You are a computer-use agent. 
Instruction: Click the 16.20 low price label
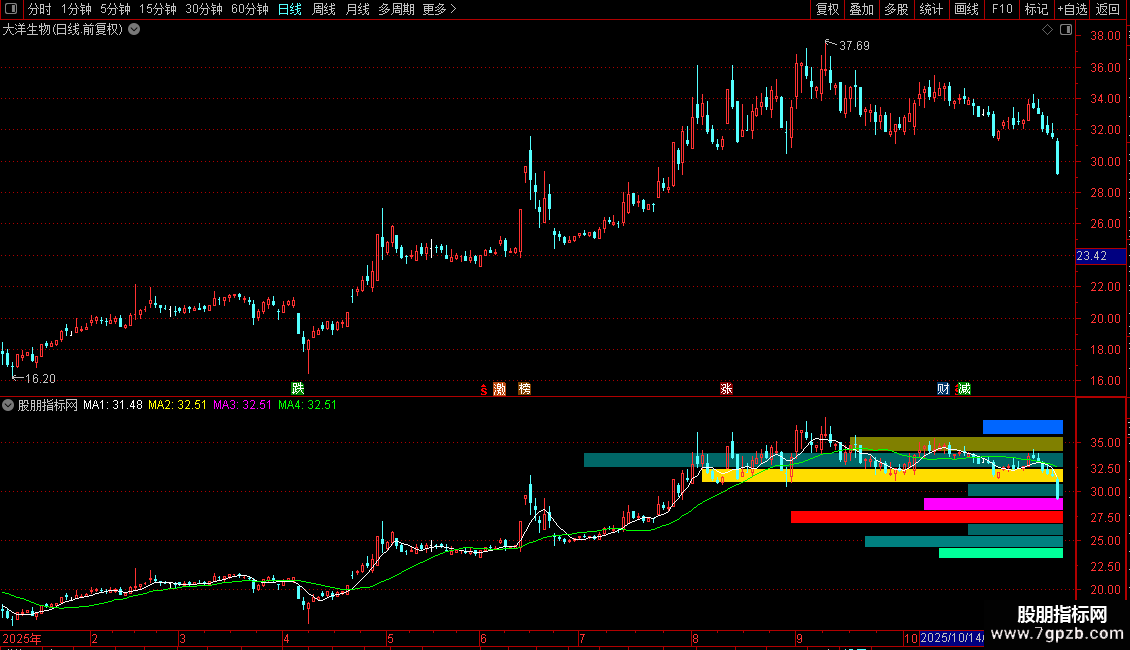click(40, 379)
